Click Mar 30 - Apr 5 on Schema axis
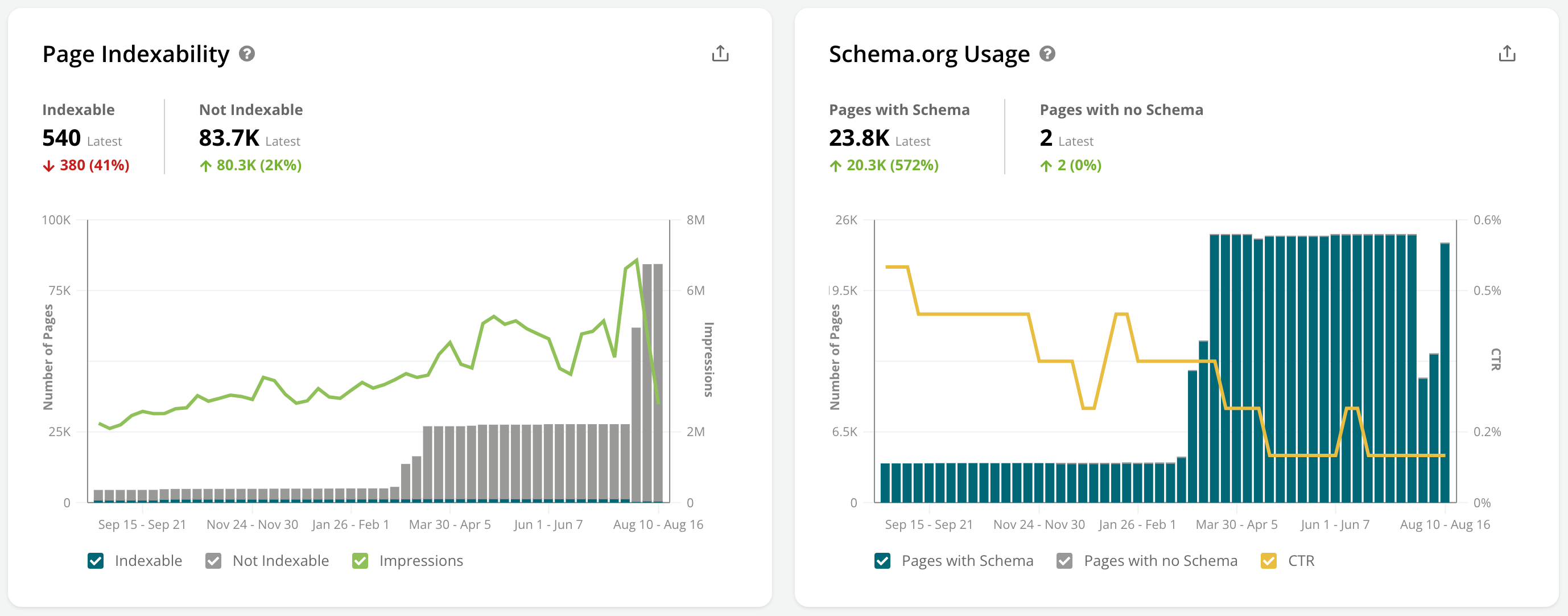The height and width of the screenshot is (616, 1568). point(1237,524)
